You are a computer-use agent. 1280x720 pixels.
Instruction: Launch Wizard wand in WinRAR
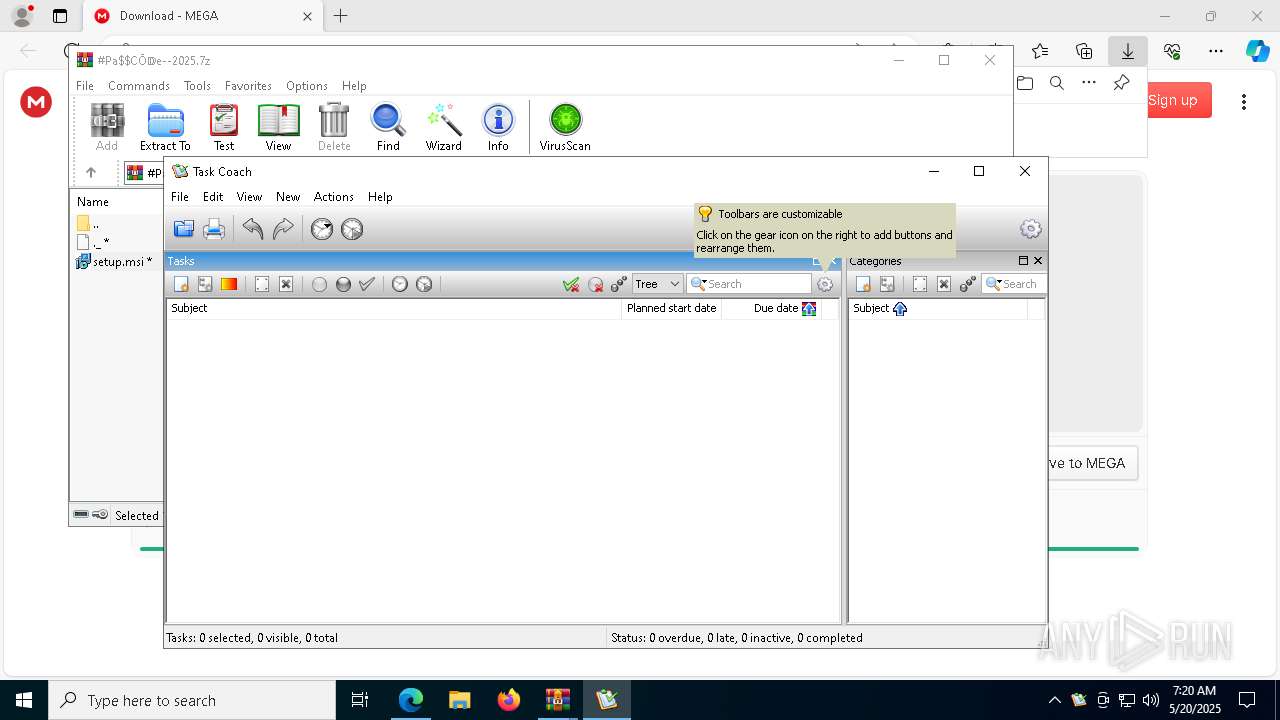coord(443,127)
